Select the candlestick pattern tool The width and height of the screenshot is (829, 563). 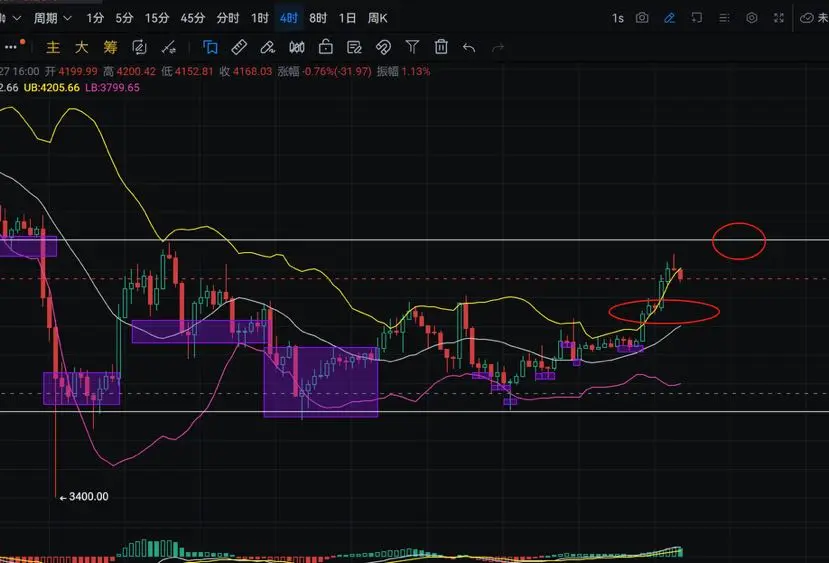(x=297, y=48)
